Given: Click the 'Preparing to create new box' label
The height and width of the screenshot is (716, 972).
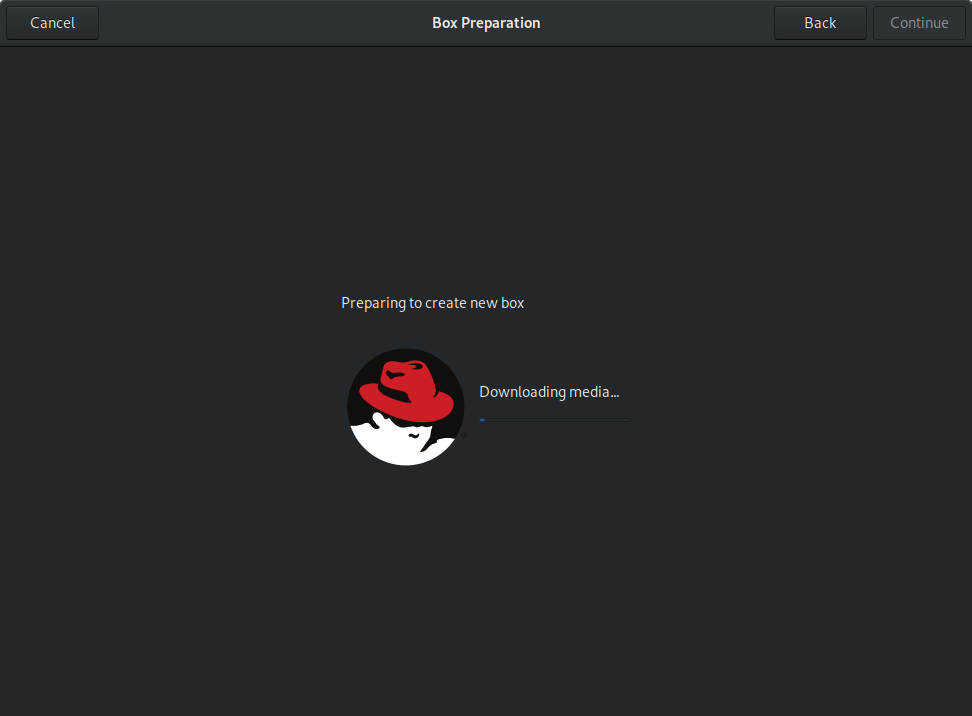Looking at the screenshot, I should pyautogui.click(x=432, y=303).
